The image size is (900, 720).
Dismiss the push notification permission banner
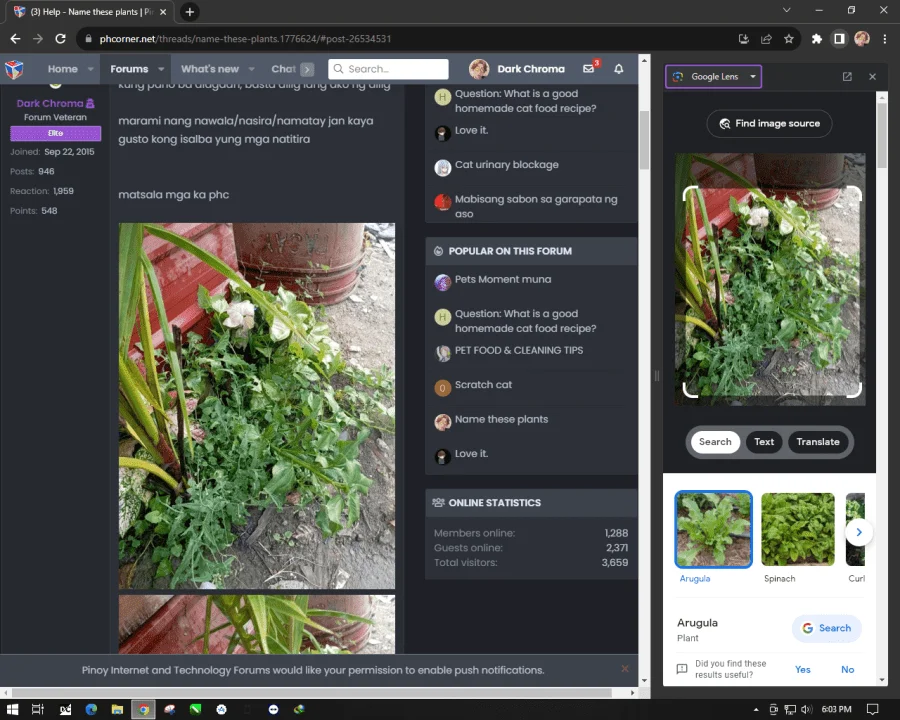624,669
